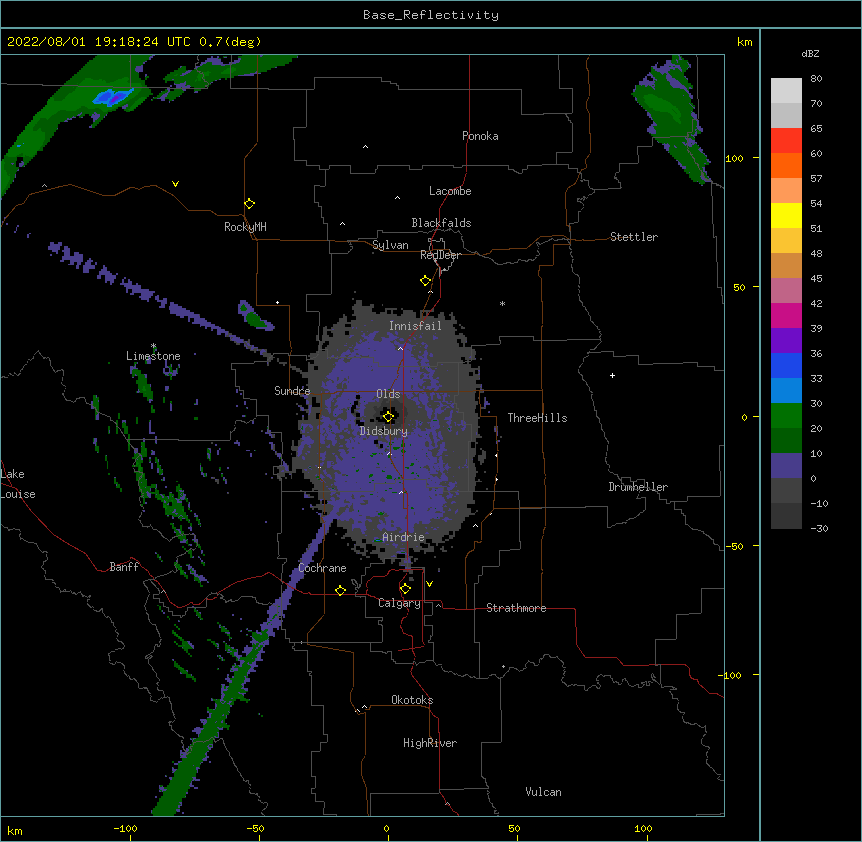The width and height of the screenshot is (862, 842).
Task: Click the Okotoks city label
Action: [412, 700]
